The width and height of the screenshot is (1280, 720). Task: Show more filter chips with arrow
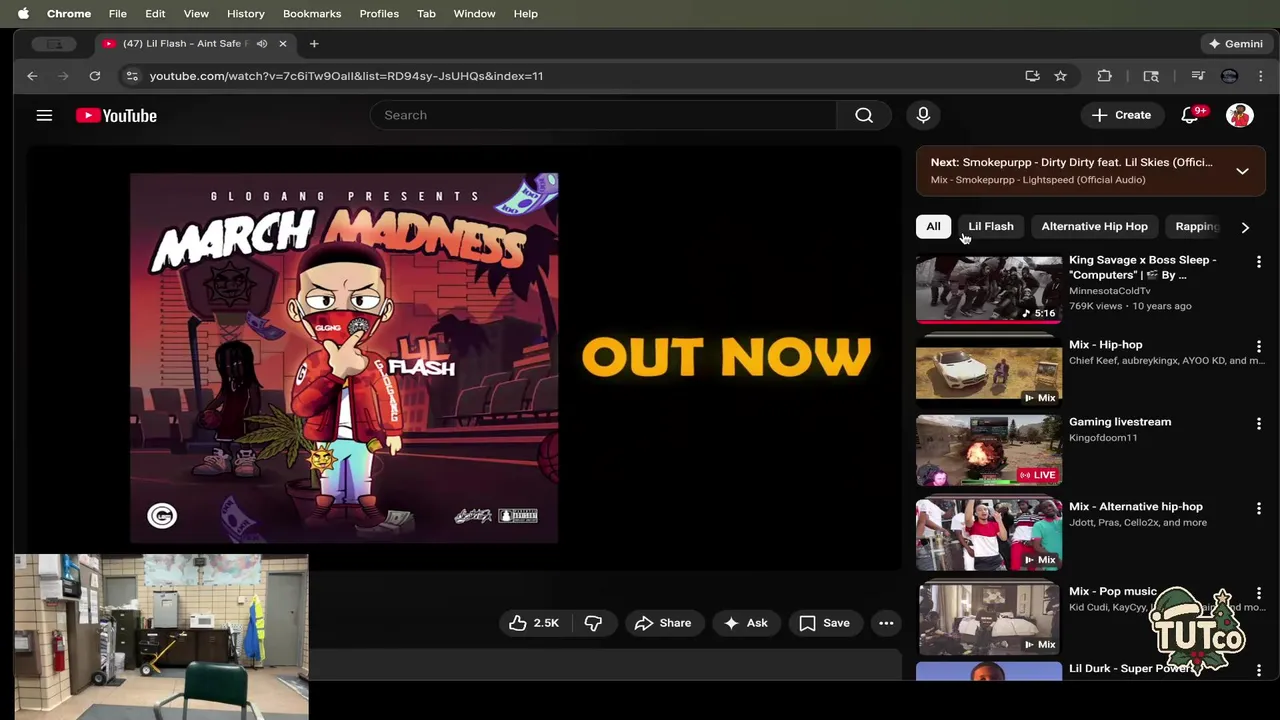coord(1245,227)
